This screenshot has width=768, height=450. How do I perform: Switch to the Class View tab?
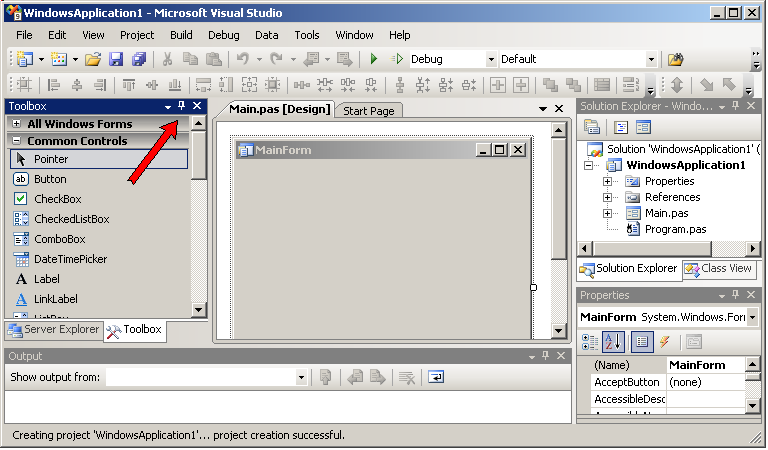pyautogui.click(x=718, y=269)
